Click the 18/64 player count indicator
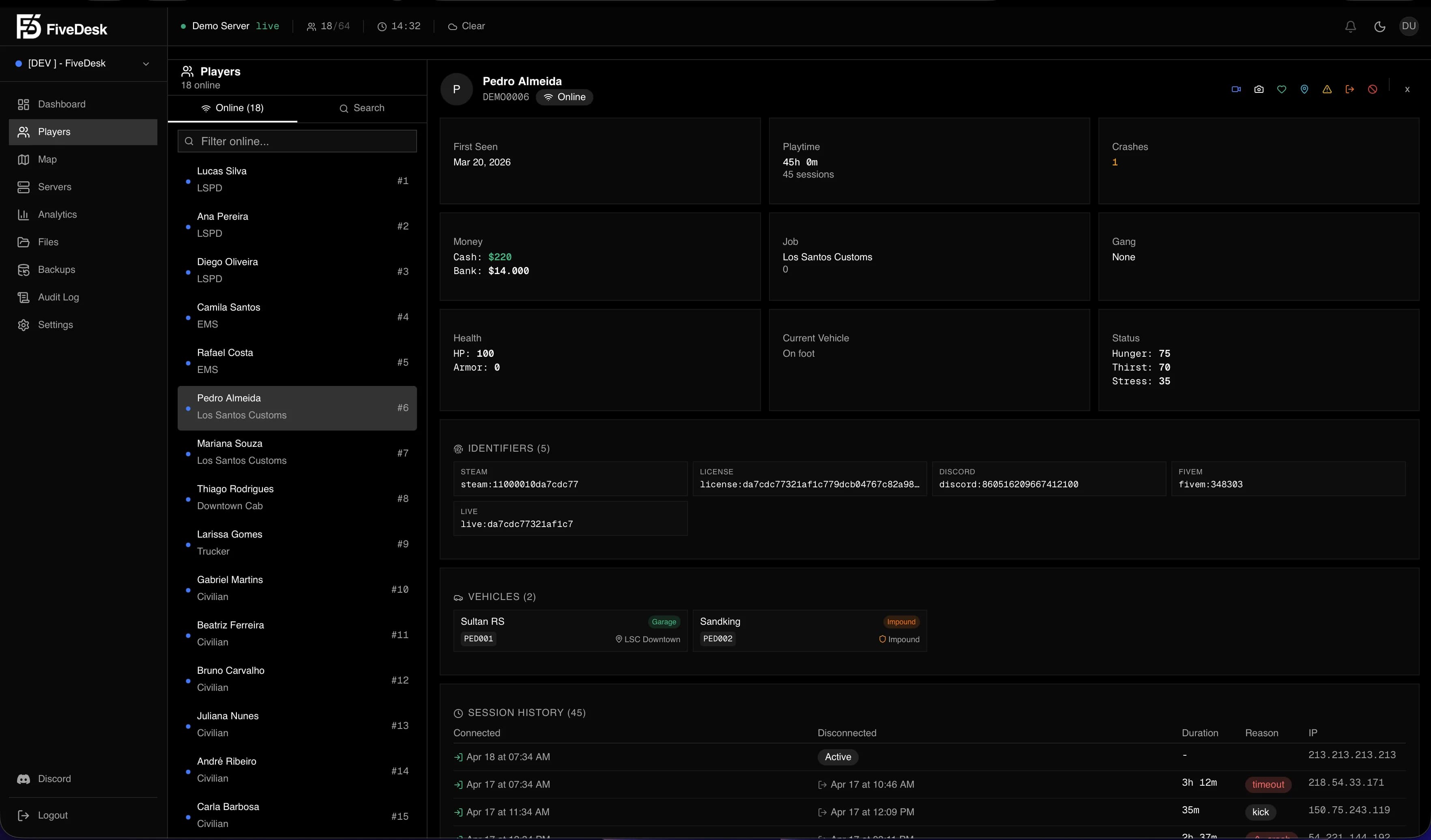 tap(328, 26)
